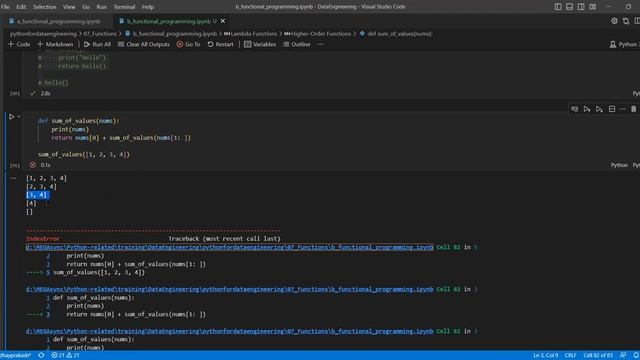Toggle secondary side bar layout icon

click(581, 7)
